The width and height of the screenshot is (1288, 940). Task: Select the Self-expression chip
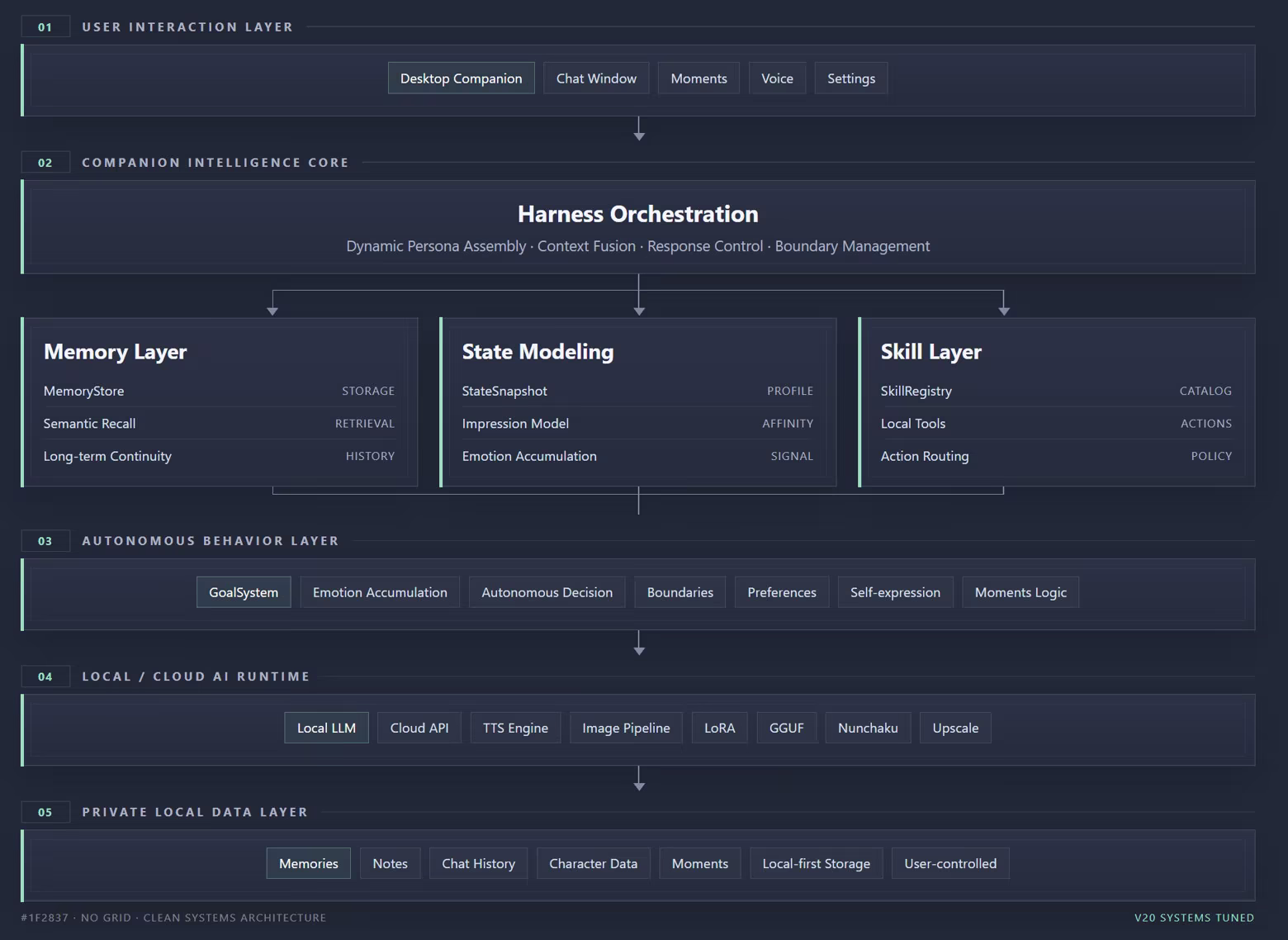895,592
